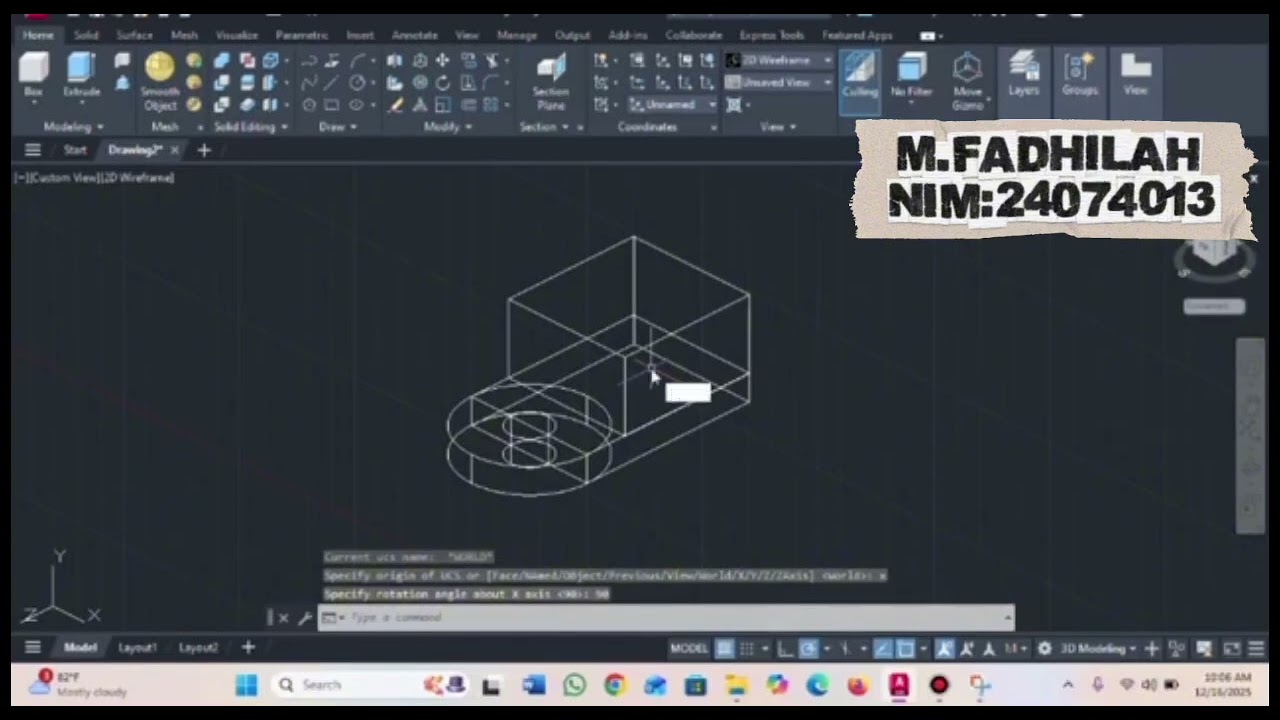Switch to the Layout2 tab

198,647
